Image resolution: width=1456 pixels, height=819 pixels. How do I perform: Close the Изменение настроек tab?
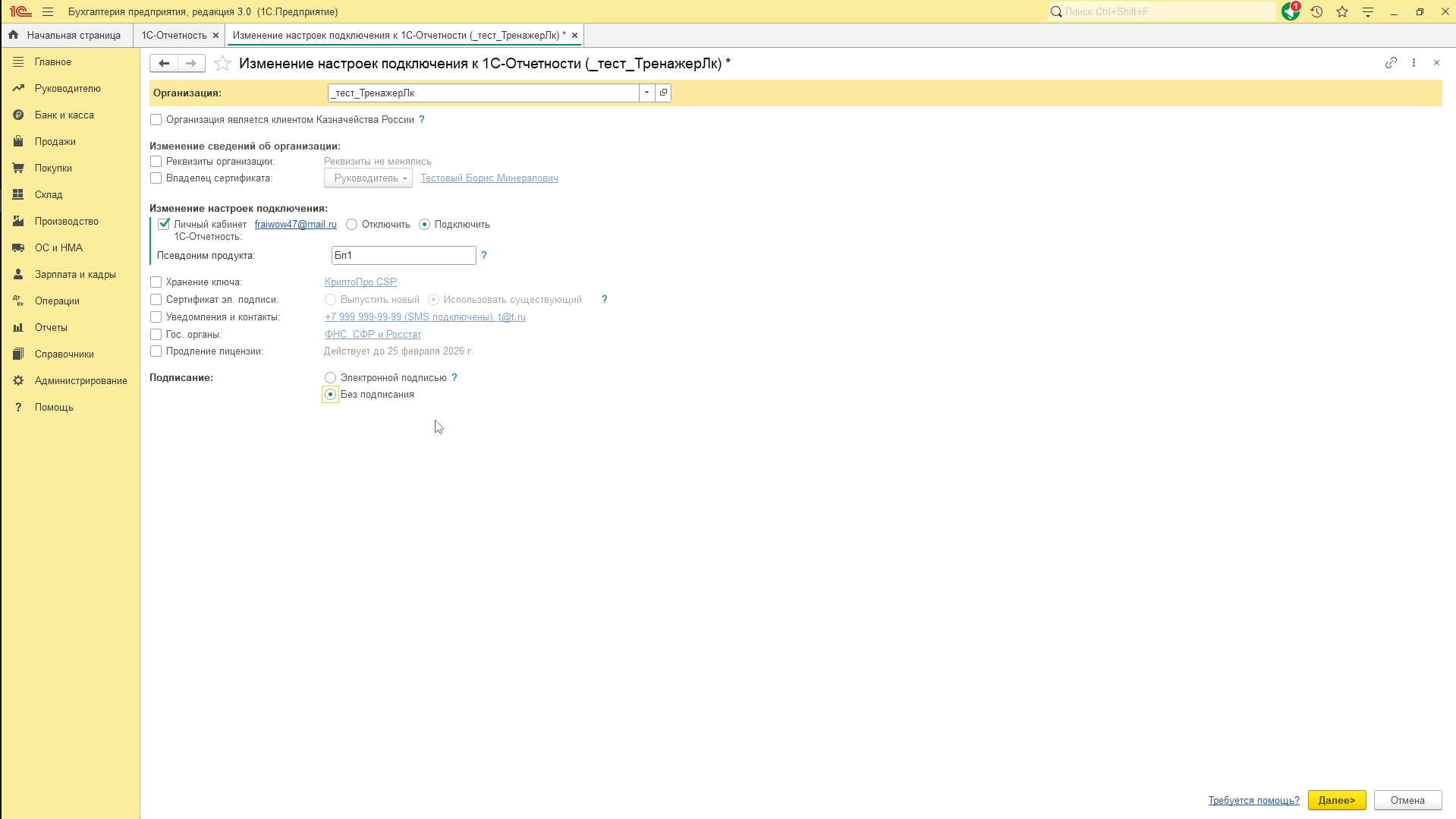574,36
